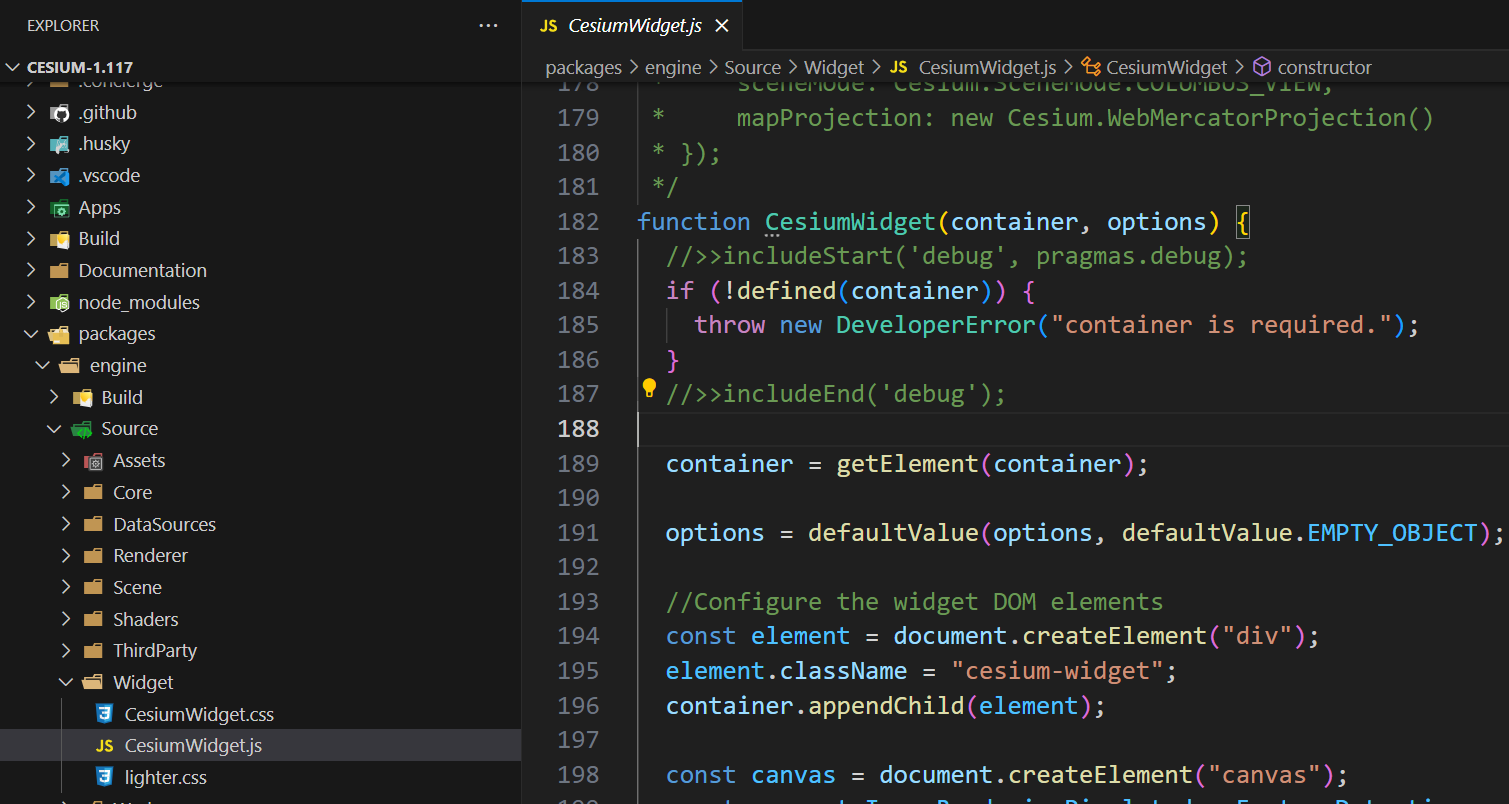Click EMPTY_OBJECT on line 191
The image size is (1509, 804).
point(1392,533)
